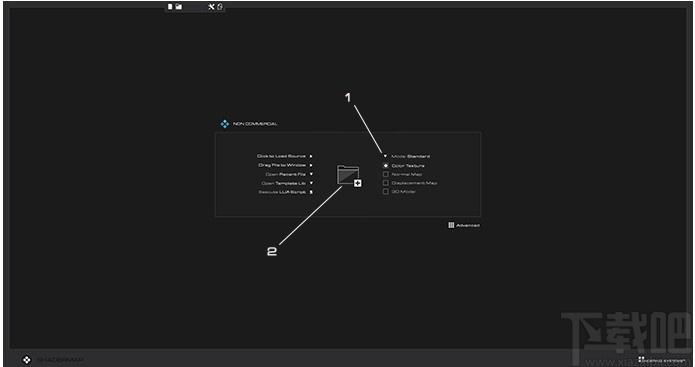Click the open project folder icon in toolbar
The image size is (695, 367).
point(179,7)
